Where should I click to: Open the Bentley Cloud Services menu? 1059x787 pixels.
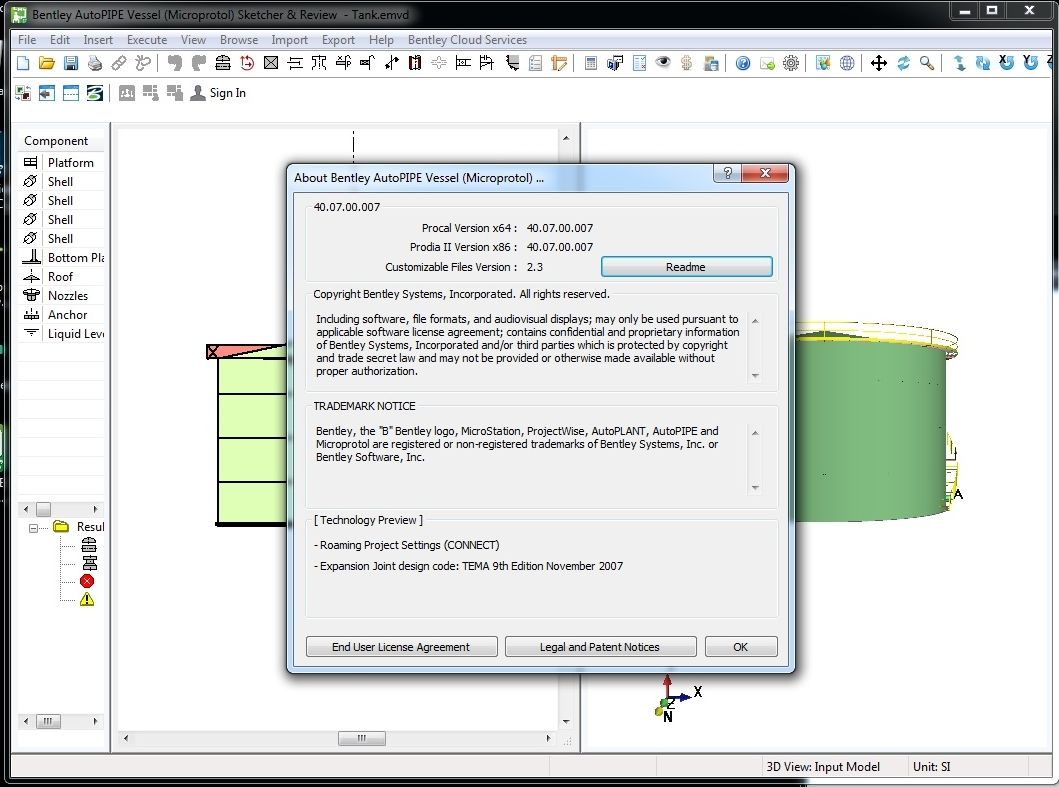click(467, 40)
